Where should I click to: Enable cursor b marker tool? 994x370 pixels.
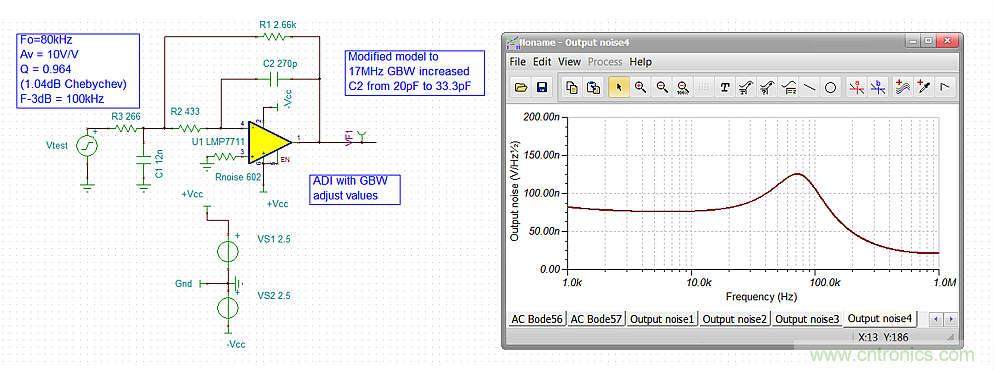tap(878, 88)
